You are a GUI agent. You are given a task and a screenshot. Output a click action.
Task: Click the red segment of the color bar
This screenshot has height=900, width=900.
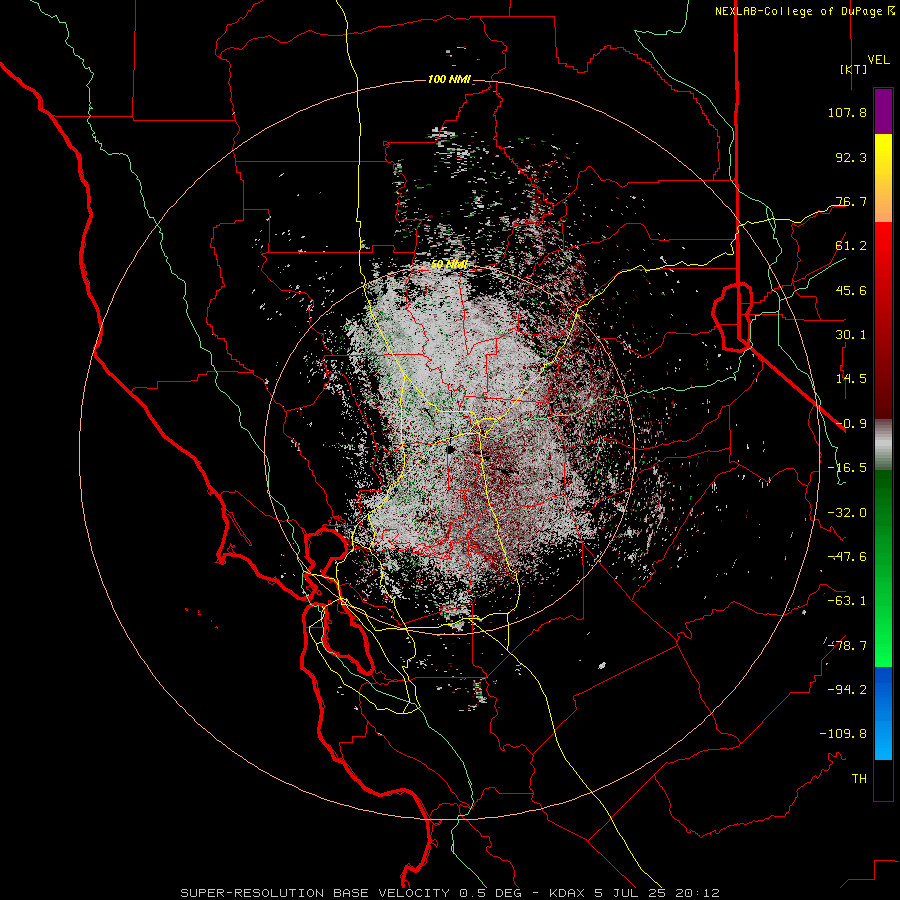883,320
